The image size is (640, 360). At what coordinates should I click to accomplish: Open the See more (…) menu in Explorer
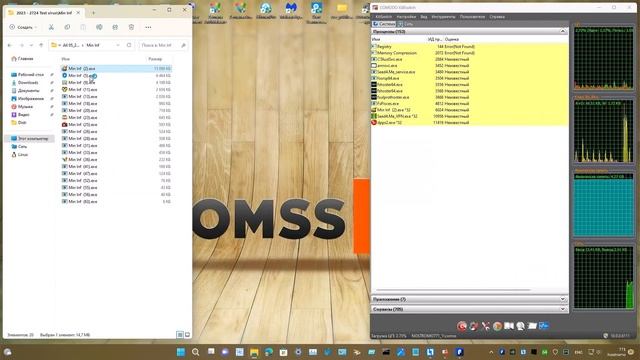click(x=148, y=27)
